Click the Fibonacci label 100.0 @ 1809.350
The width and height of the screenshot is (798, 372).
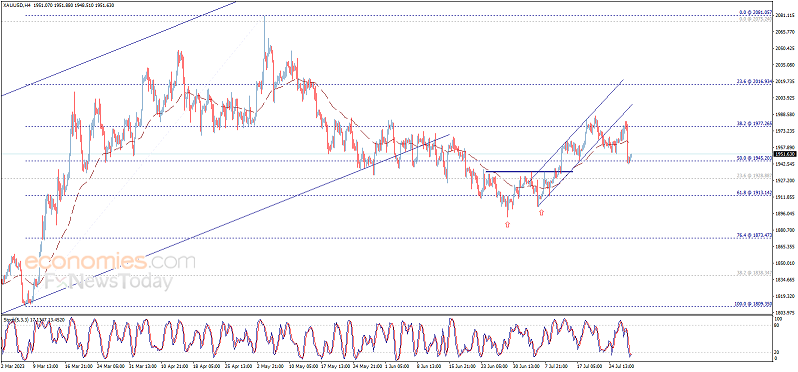(754, 304)
